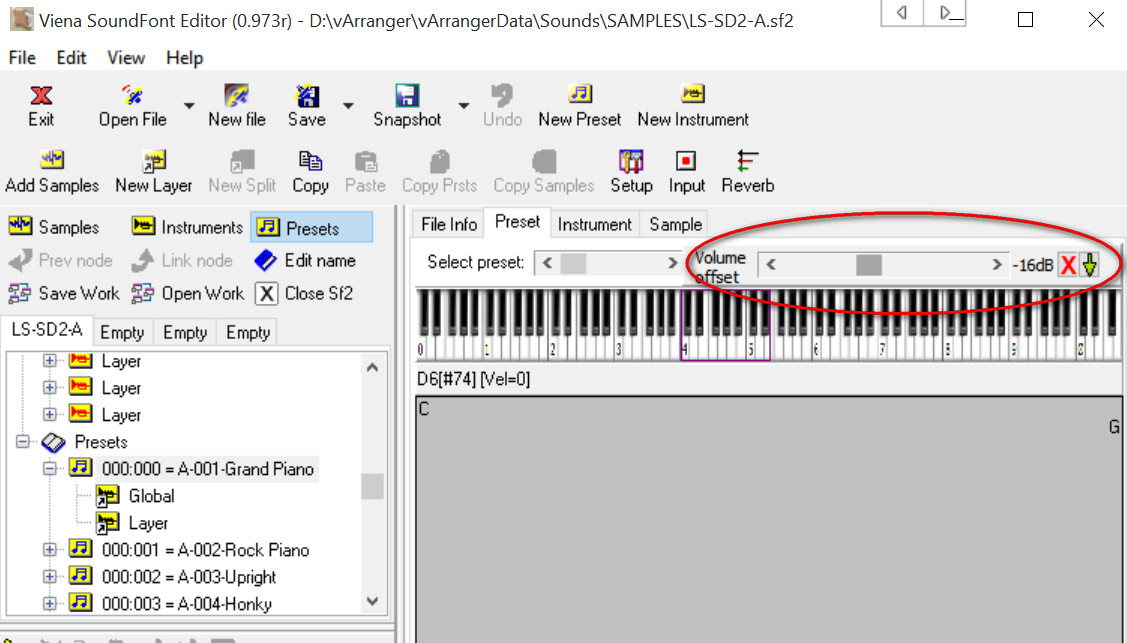The width and height of the screenshot is (1127, 643).
Task: Expand the A-004-Honky preset
Action: pos(50,603)
